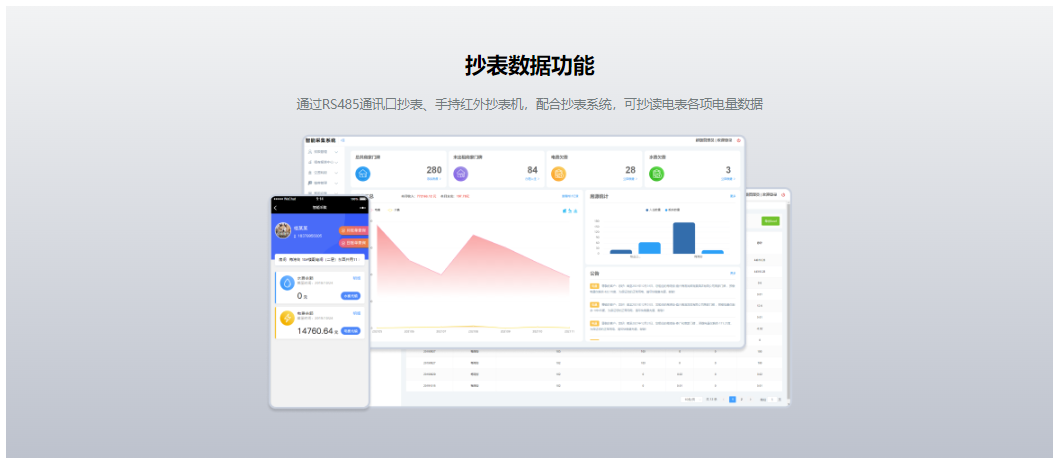This screenshot has width=1062, height=466.
Task: Tap the user avatar on phone screen
Action: point(284,231)
